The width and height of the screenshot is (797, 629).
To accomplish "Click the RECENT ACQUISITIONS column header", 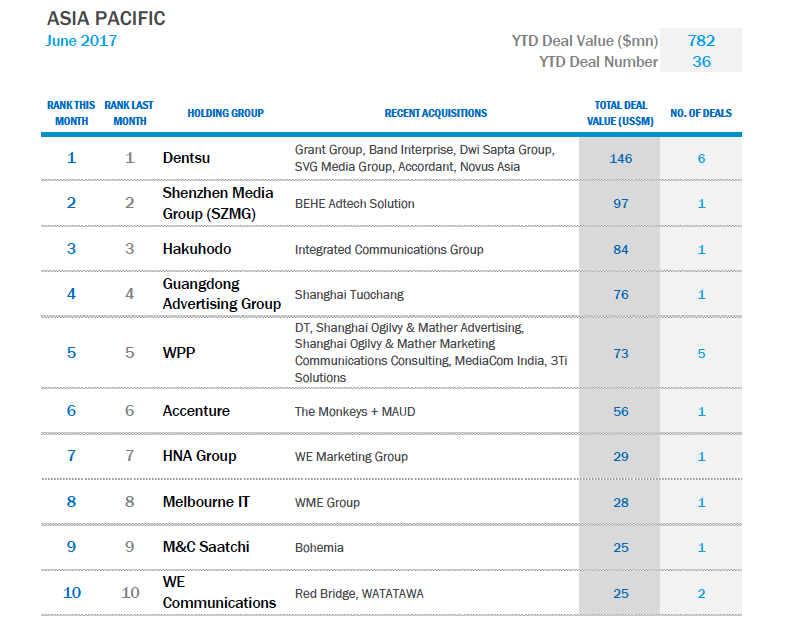I will coord(435,113).
